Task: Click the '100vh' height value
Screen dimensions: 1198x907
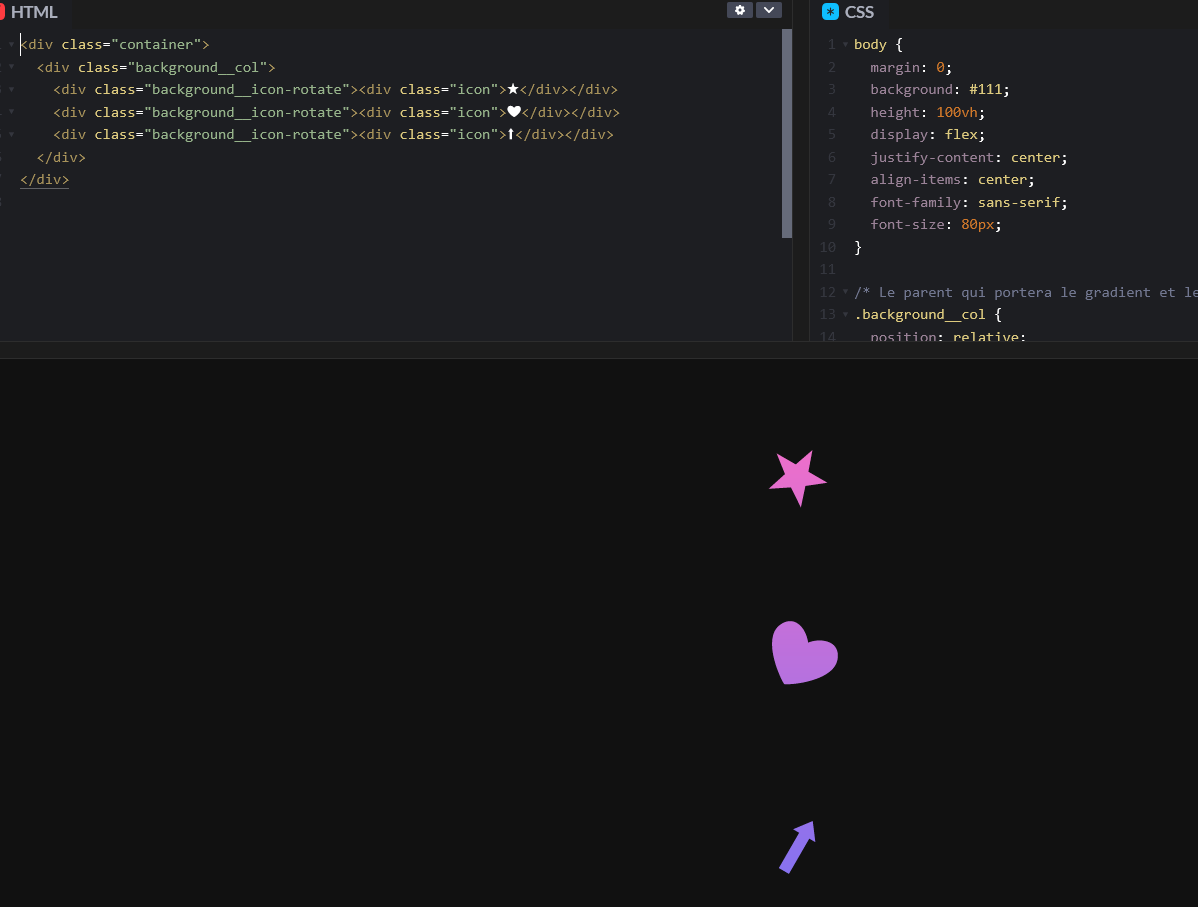Action: 957,112
